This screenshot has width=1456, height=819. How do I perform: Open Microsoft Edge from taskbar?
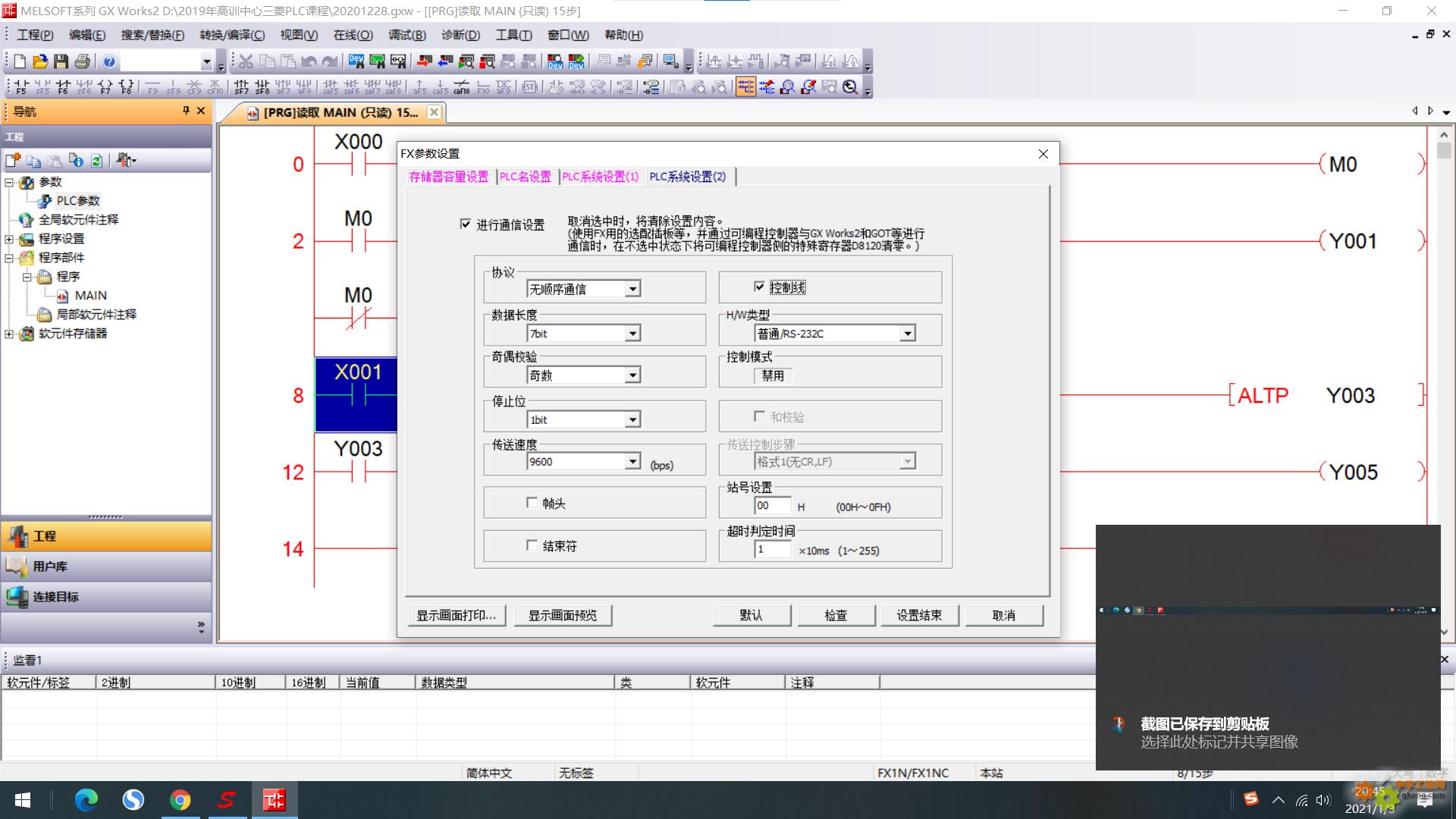coord(86,800)
